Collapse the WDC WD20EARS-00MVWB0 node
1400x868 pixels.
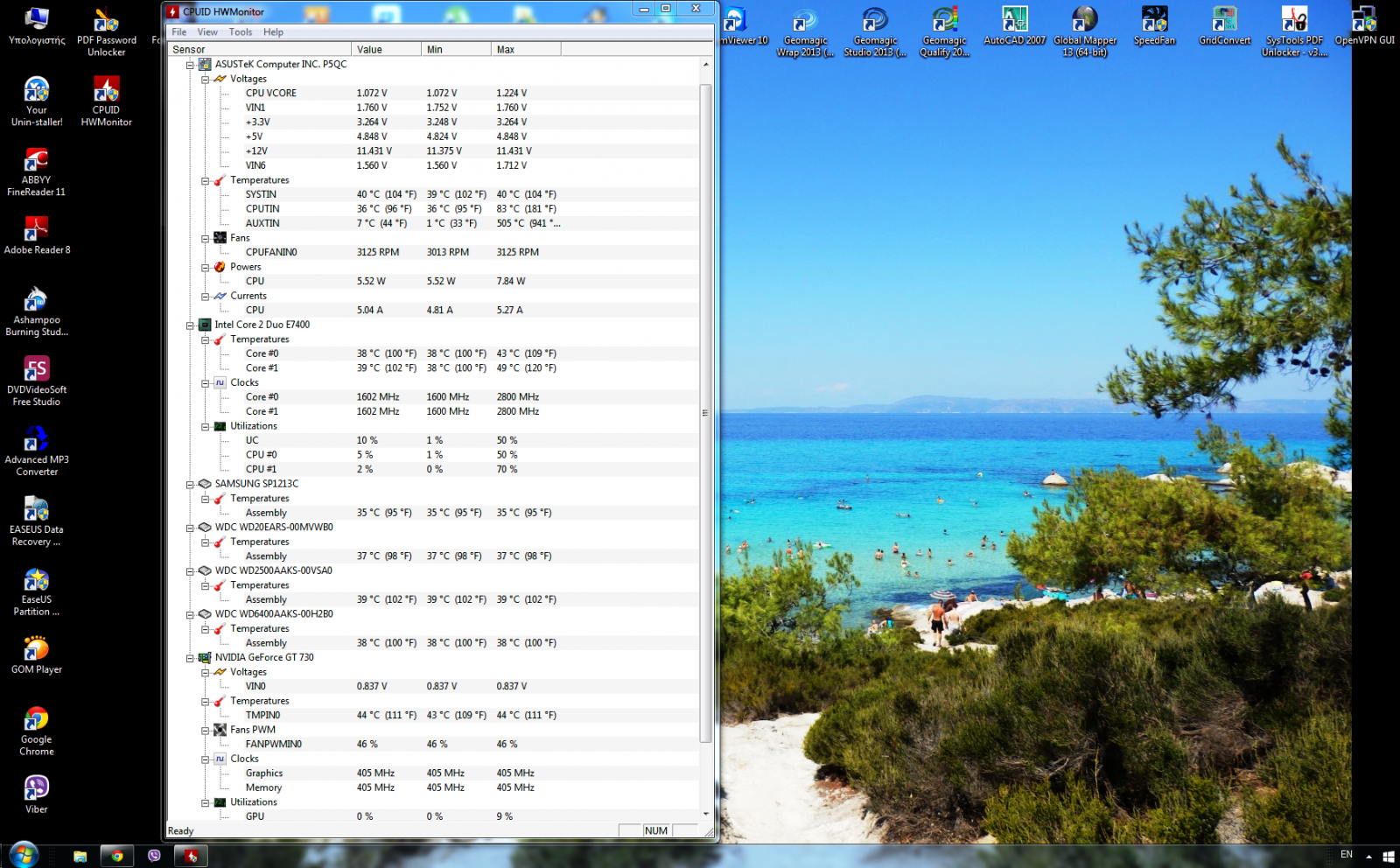pyautogui.click(x=190, y=528)
